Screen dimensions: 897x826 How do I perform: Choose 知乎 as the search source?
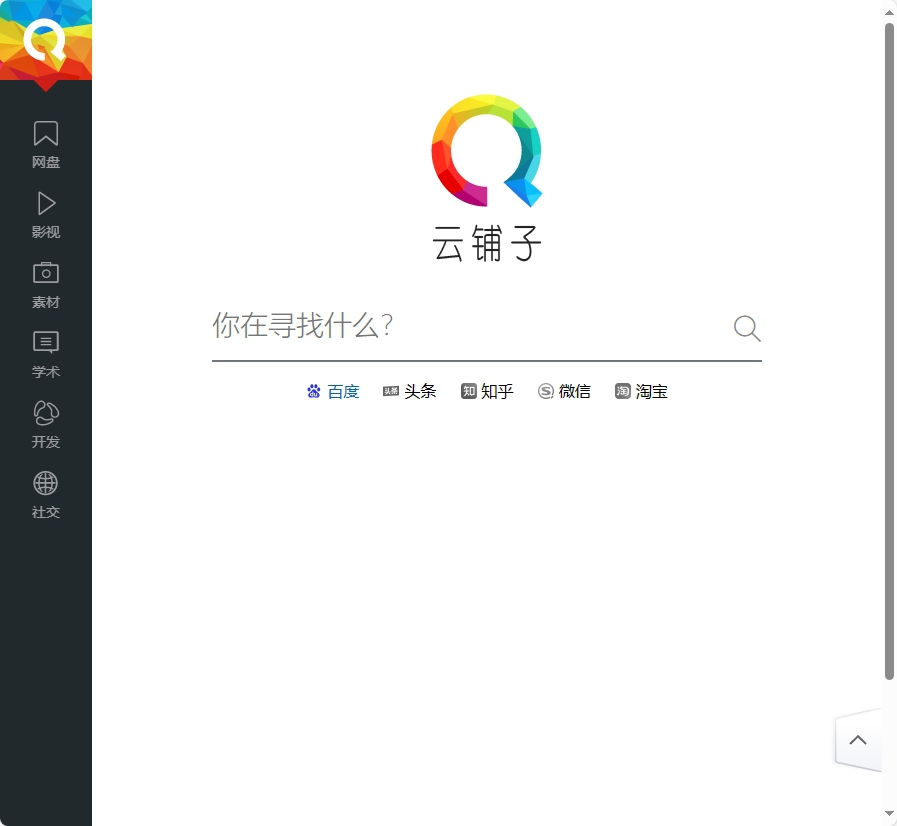point(487,392)
